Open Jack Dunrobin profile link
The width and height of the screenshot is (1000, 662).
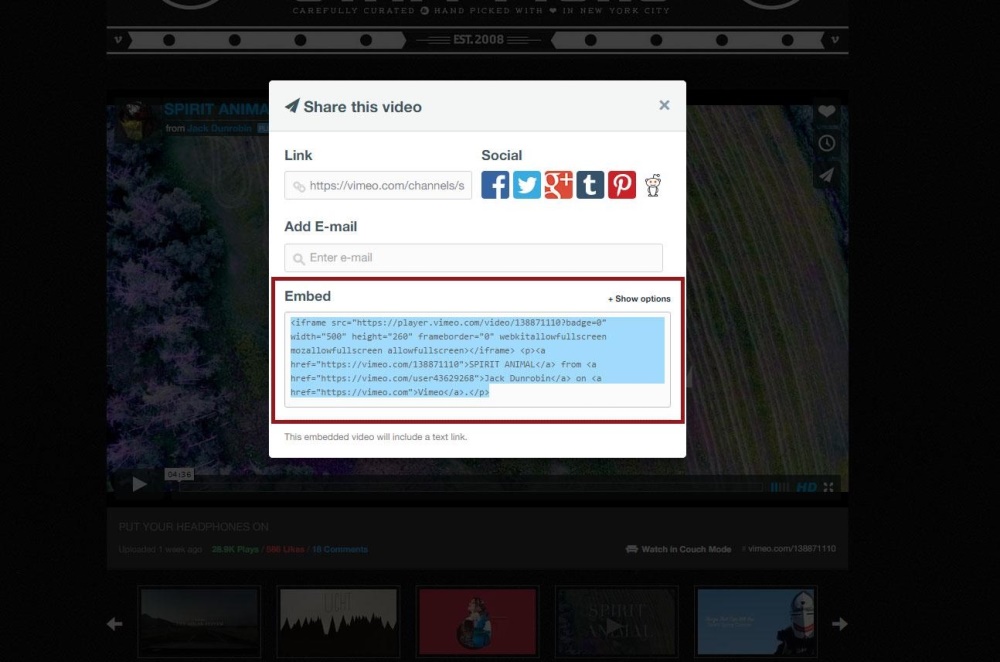tap(219, 128)
